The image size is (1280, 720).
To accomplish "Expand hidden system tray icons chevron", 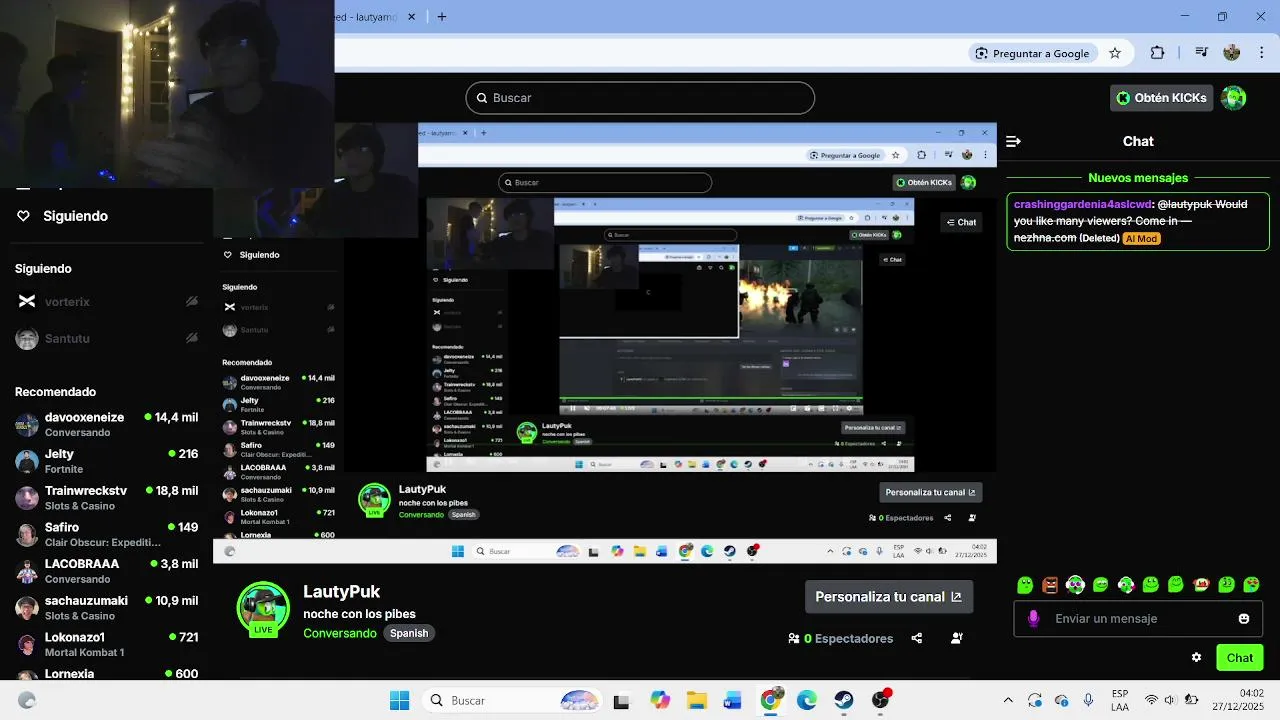I will (x=1008, y=701).
